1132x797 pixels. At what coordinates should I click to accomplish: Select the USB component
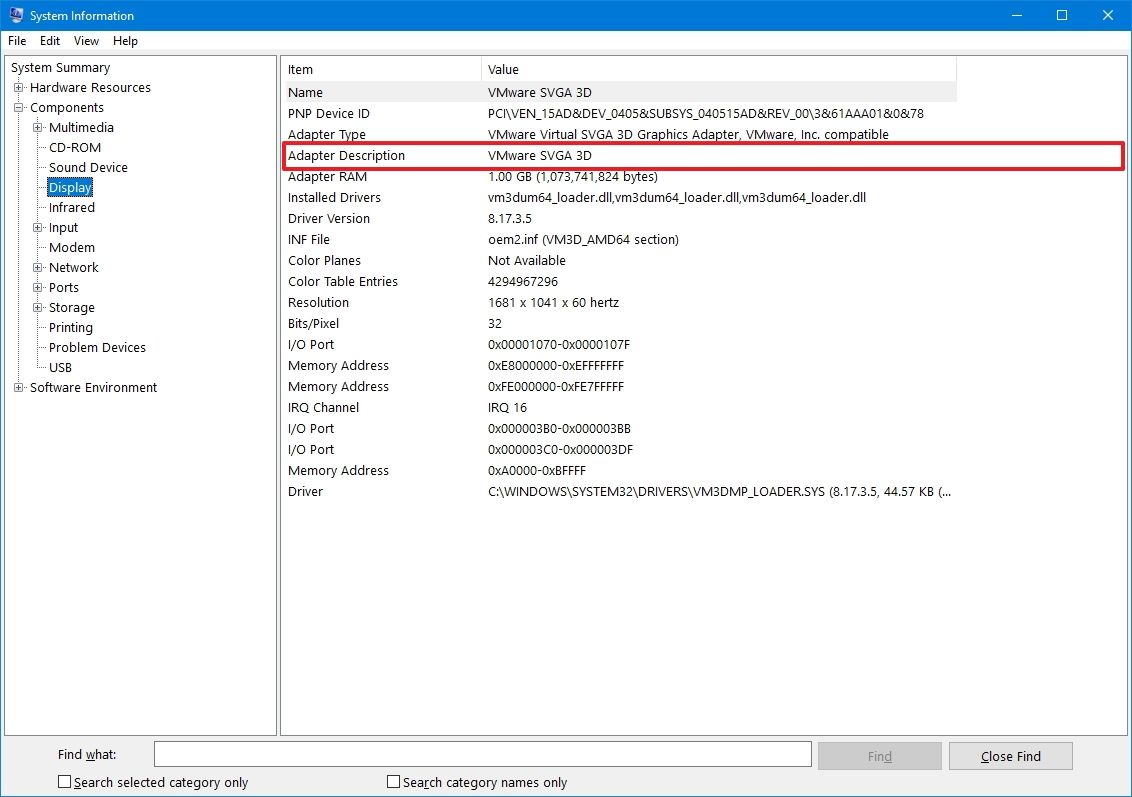click(x=60, y=367)
